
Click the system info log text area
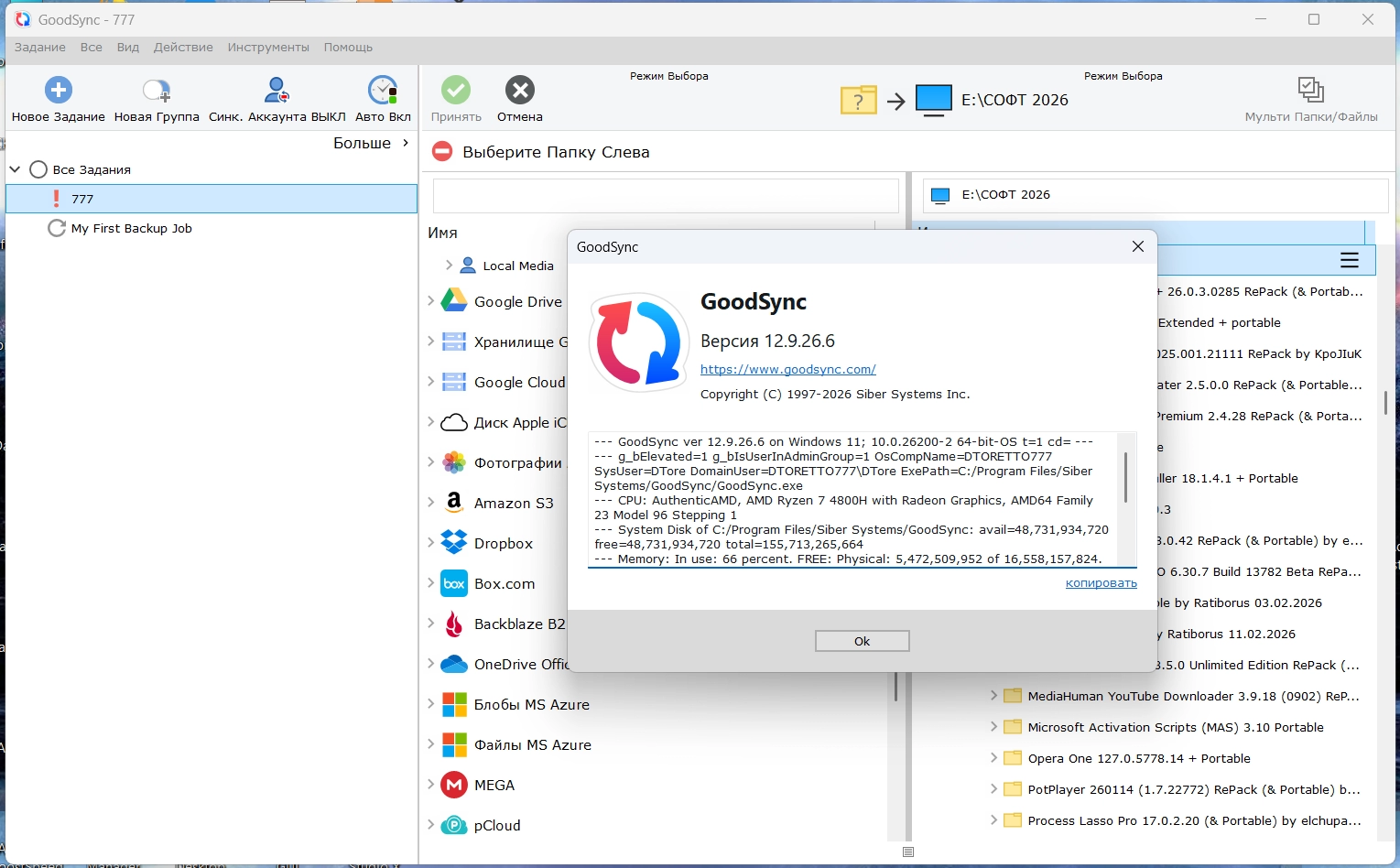tap(853, 500)
